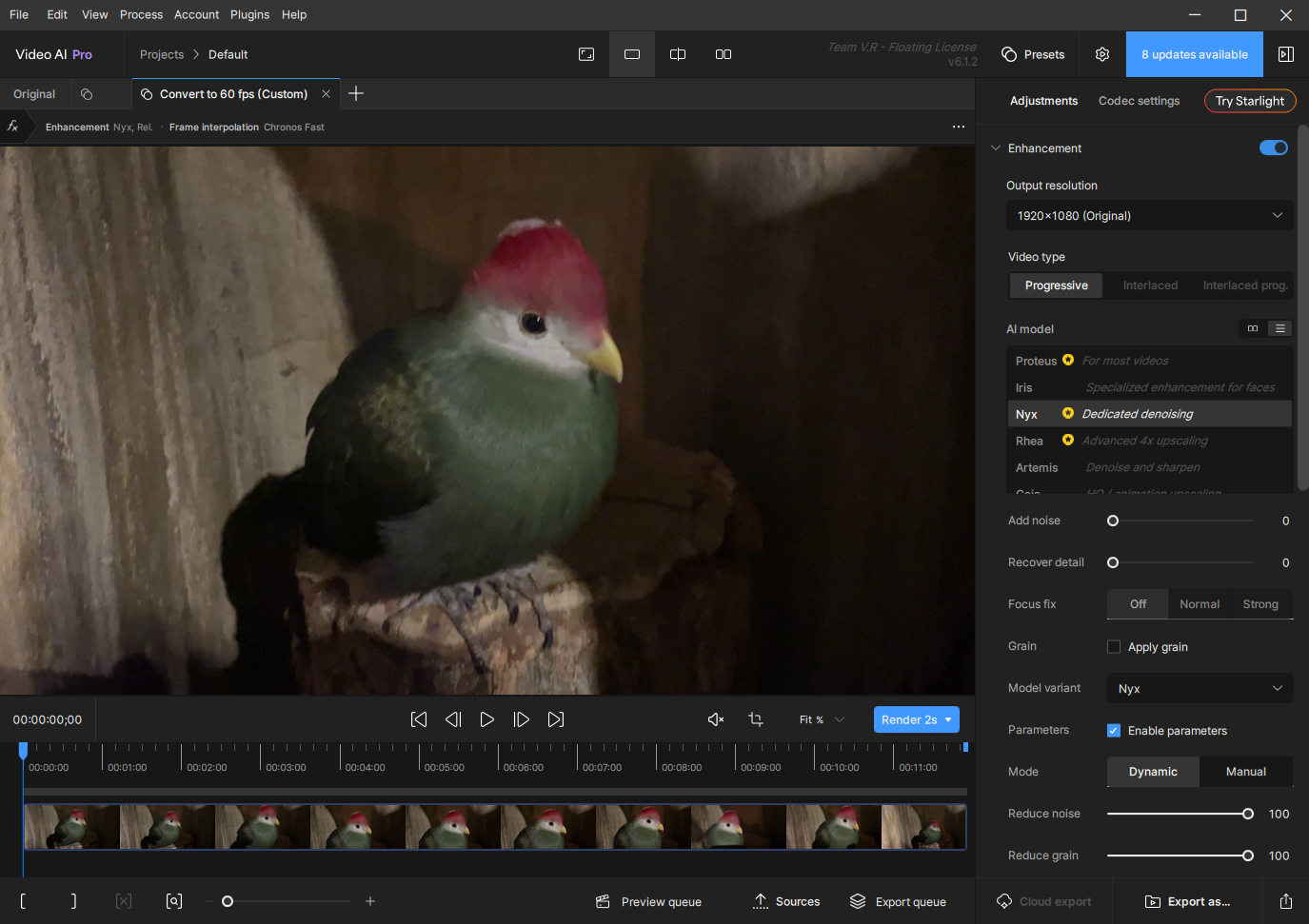
Task: Click the Add noise slider handle
Action: pyautogui.click(x=1113, y=521)
